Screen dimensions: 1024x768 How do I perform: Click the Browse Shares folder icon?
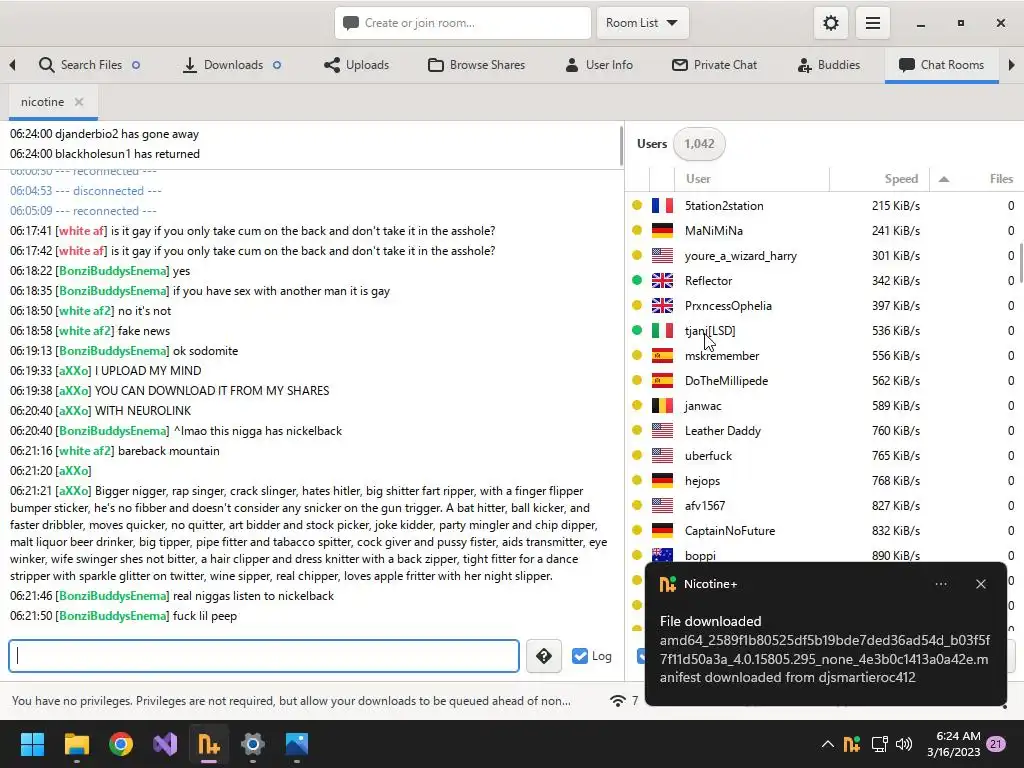[436, 65]
